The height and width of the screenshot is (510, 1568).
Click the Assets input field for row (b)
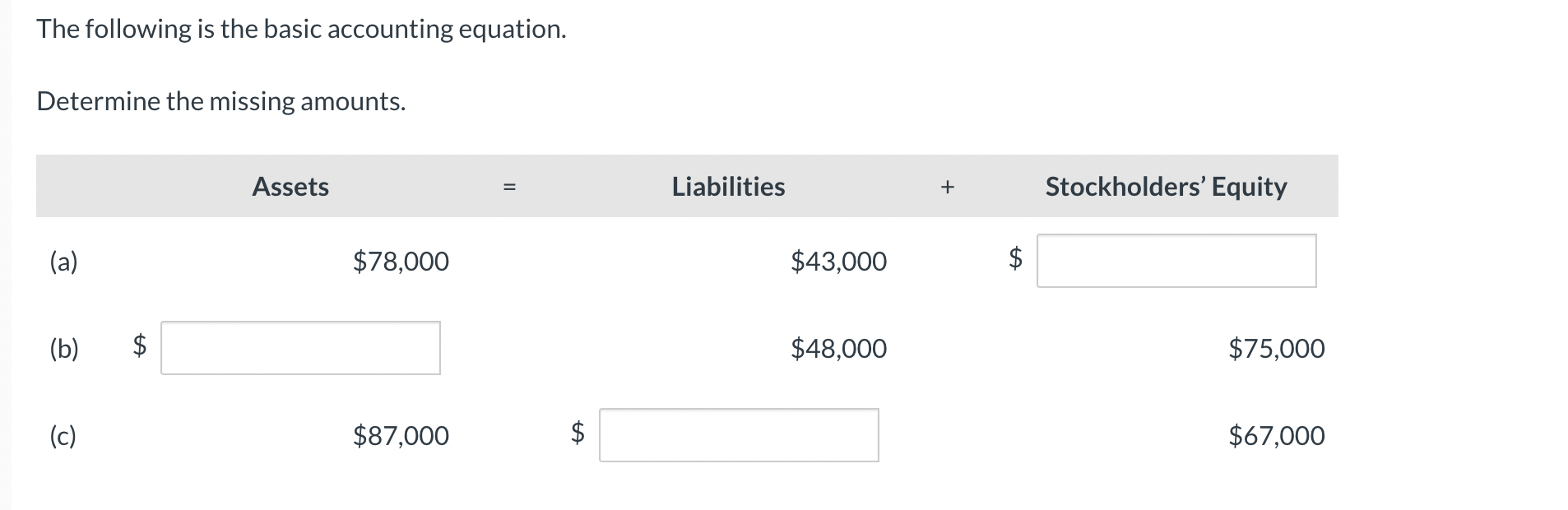[301, 348]
